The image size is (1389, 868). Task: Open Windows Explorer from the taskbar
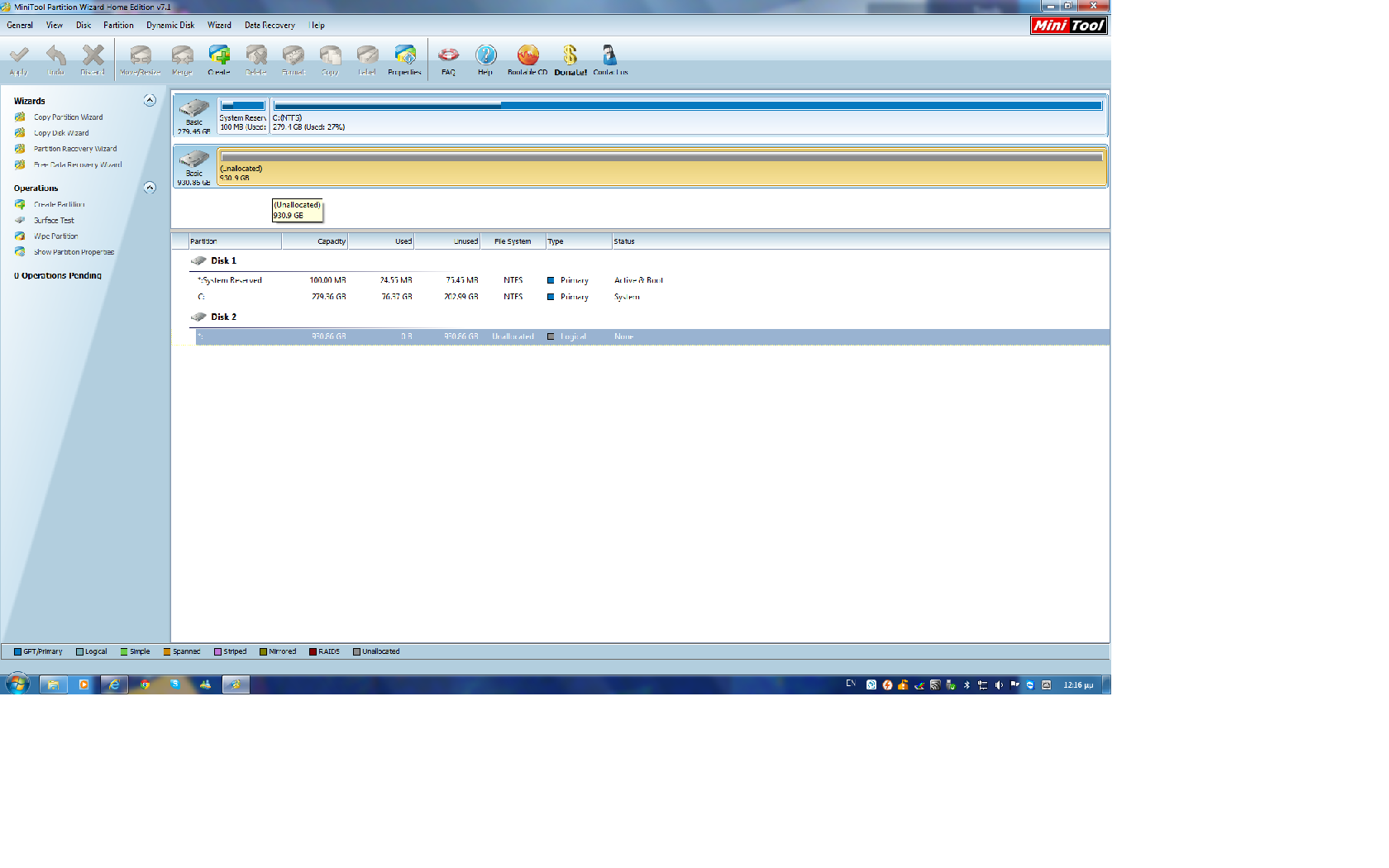point(53,684)
